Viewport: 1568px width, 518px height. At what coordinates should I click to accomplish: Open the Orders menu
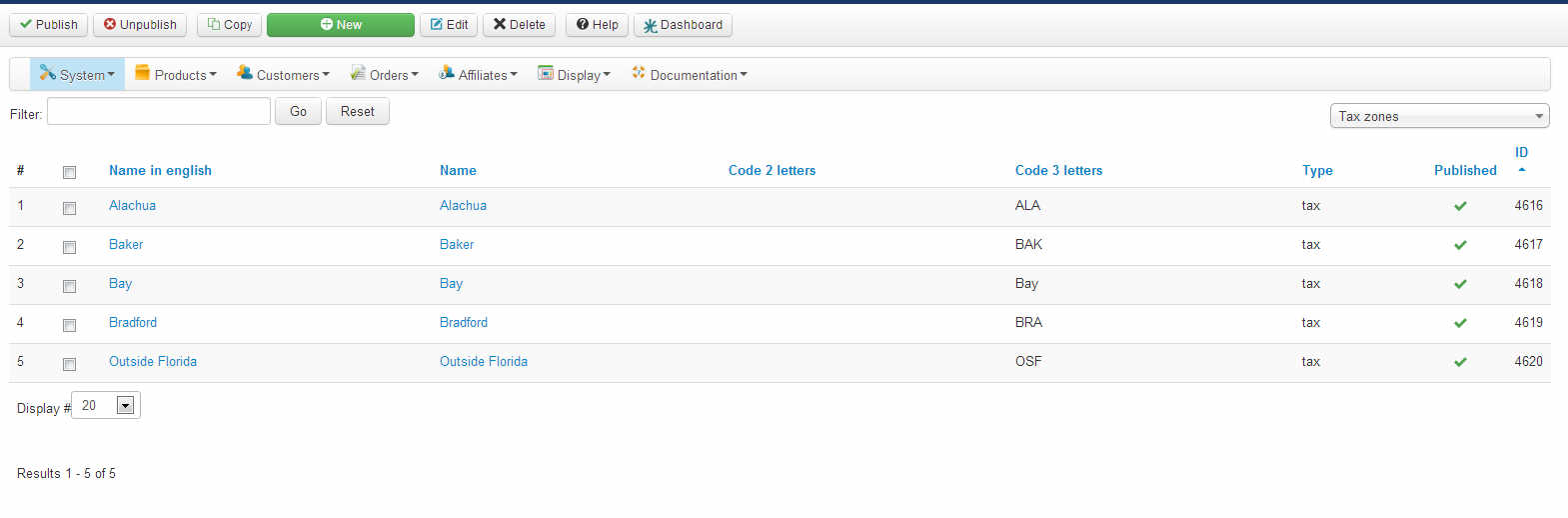click(385, 74)
